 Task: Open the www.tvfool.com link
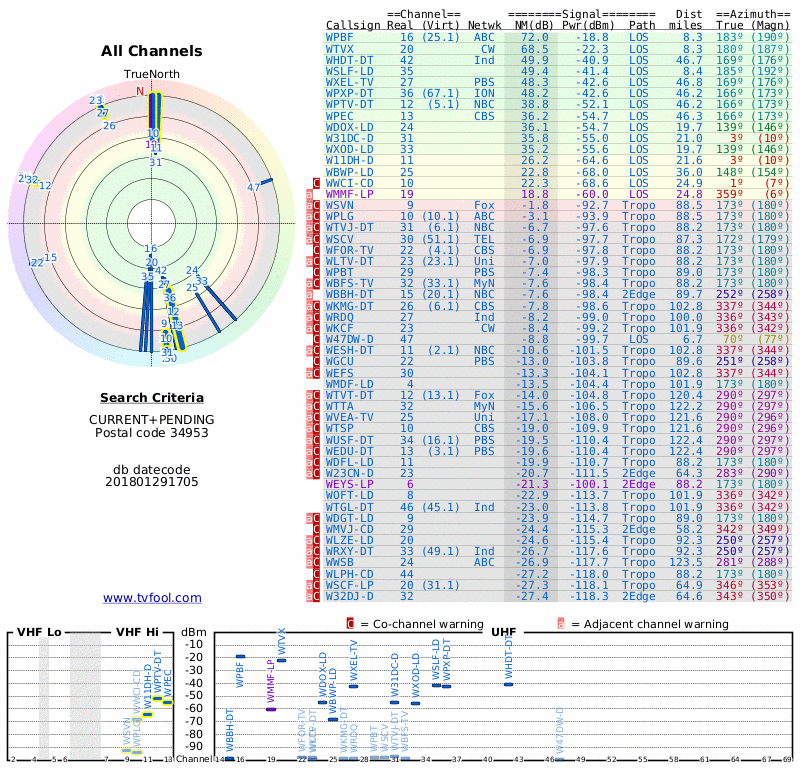pos(152,598)
